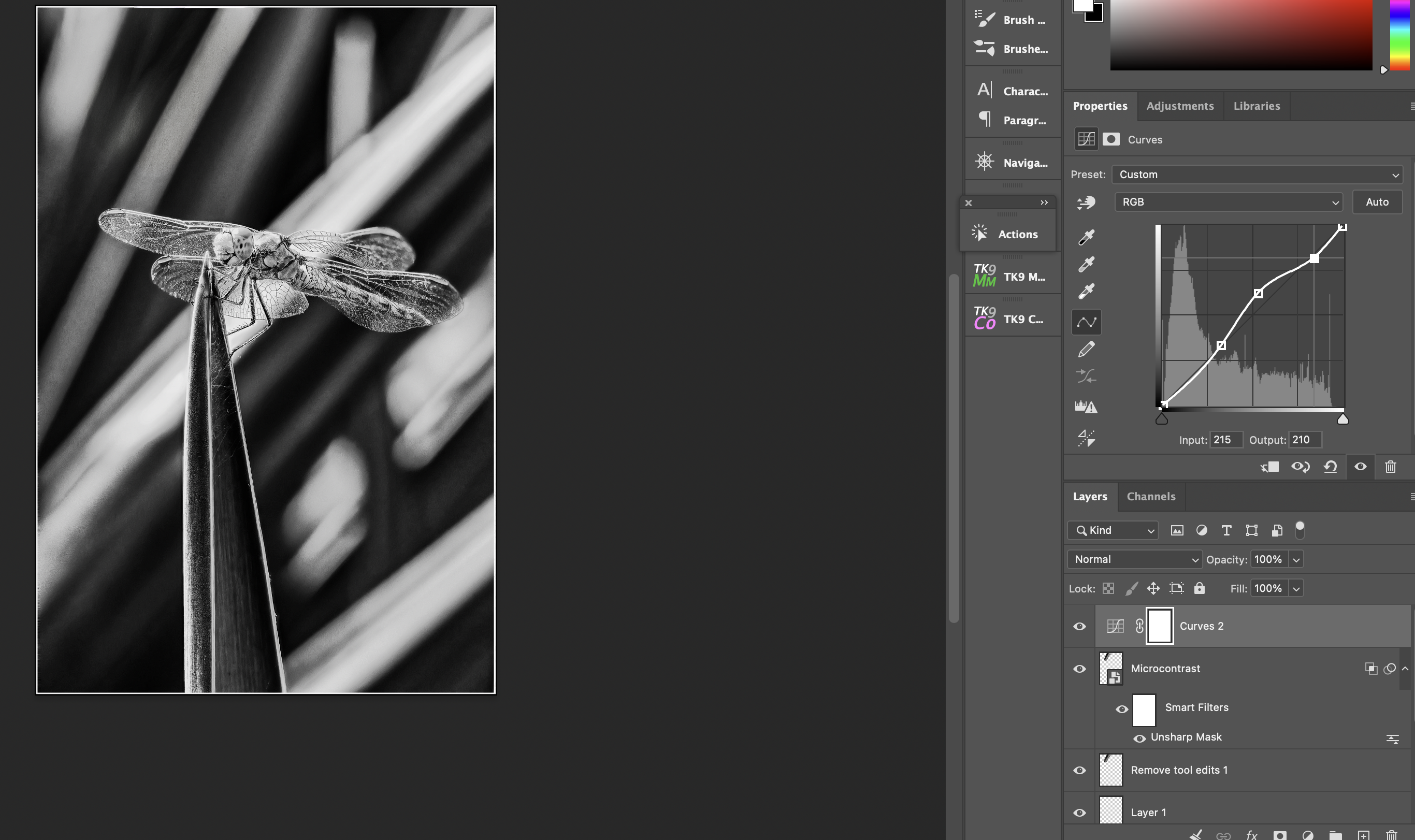Choose the draw curve pencil tool
The image size is (1415, 840).
pos(1086,350)
